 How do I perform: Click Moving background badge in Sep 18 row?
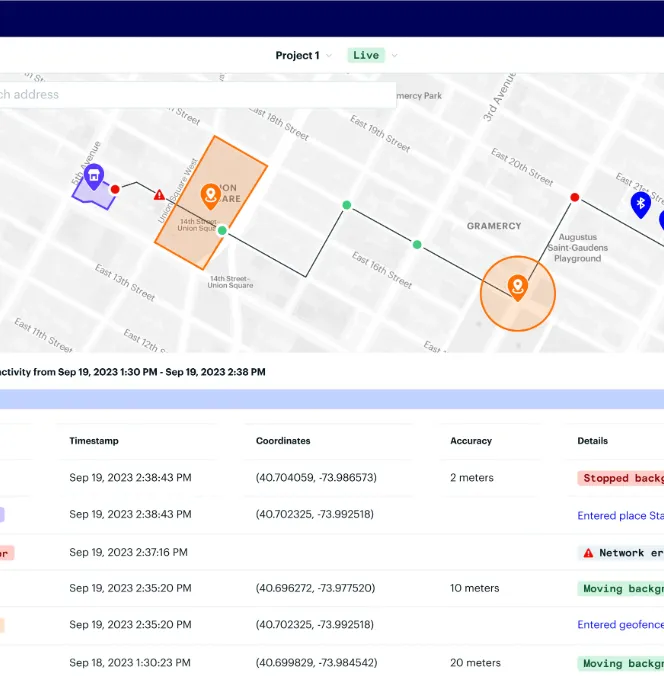point(621,663)
